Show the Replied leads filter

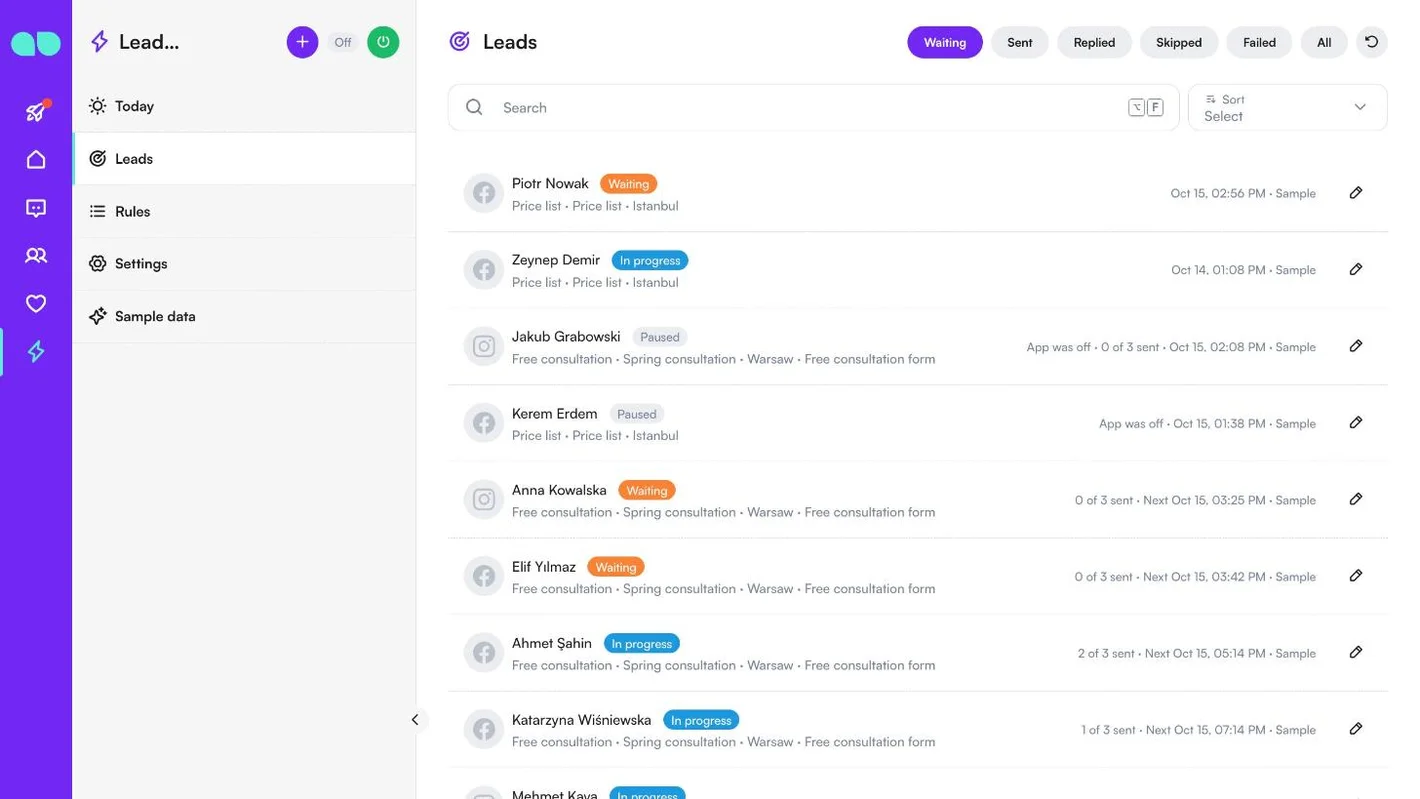[x=1094, y=42]
